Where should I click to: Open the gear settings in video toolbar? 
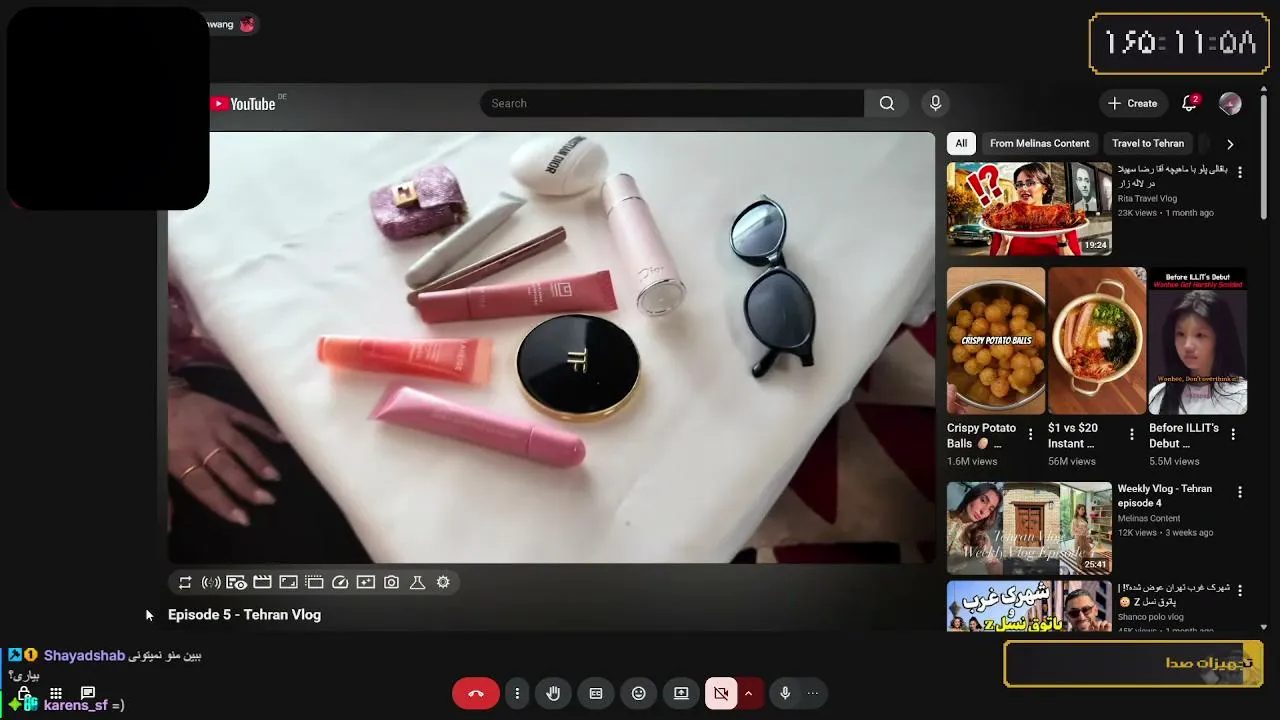click(x=444, y=582)
